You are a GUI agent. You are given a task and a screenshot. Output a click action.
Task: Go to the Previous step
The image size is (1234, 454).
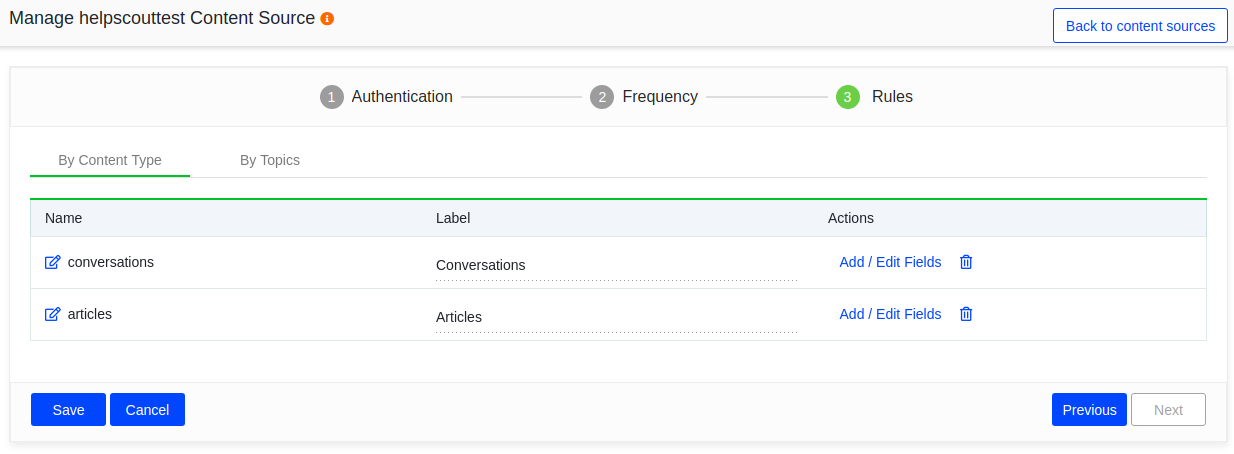point(1089,410)
